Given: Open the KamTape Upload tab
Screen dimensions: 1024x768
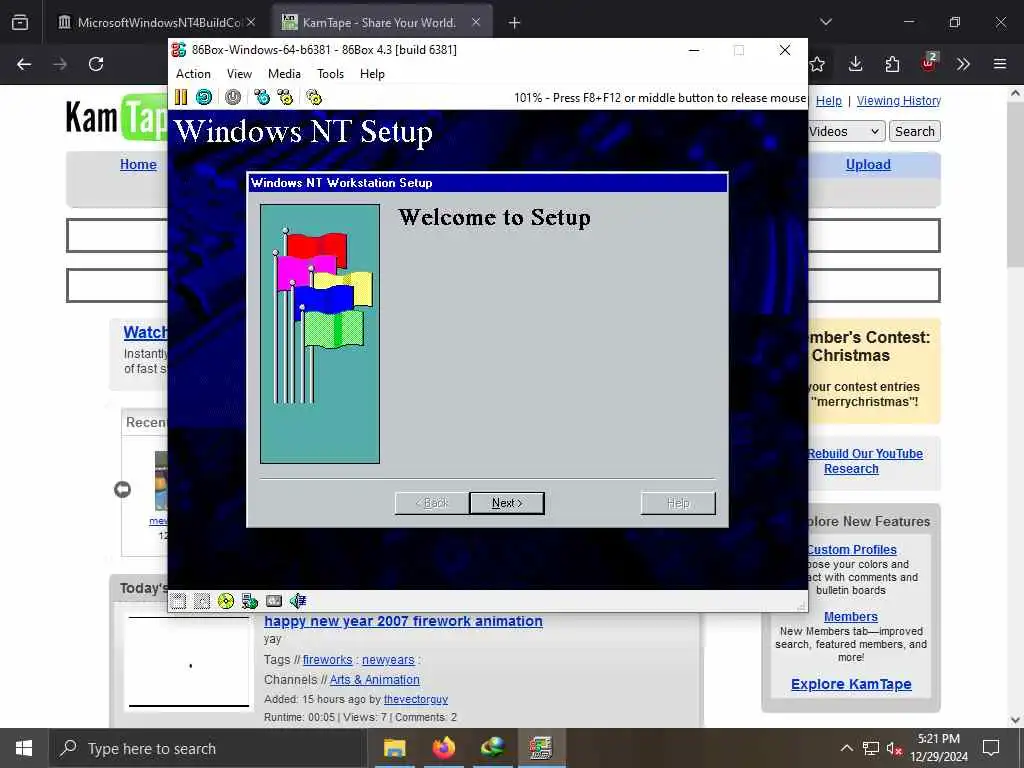Looking at the screenshot, I should (868, 165).
